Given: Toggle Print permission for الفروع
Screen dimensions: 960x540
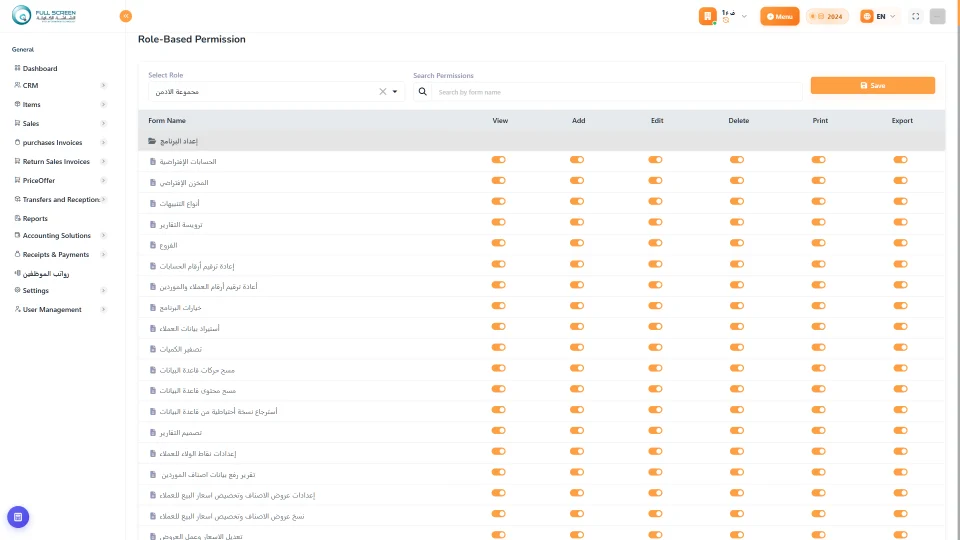Looking at the screenshot, I should 819,243.
